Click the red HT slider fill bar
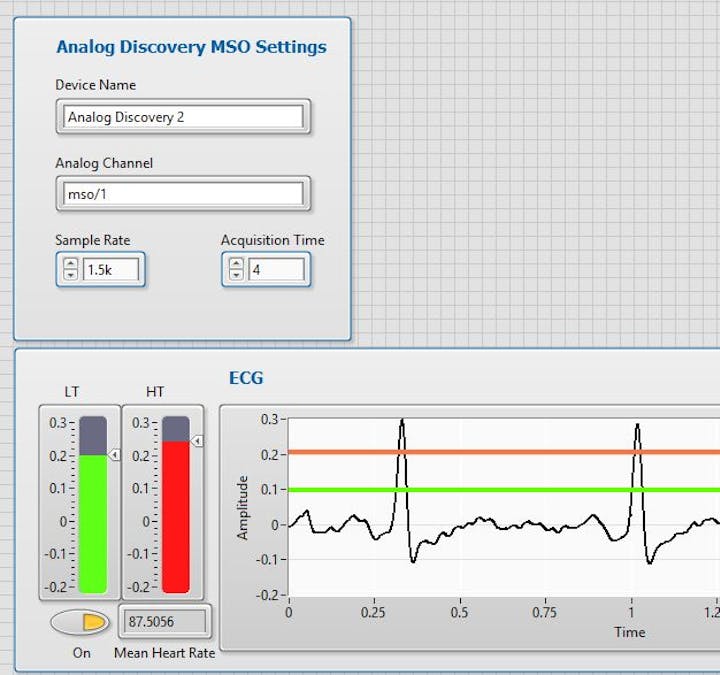Screen dimensions: 720x675 tap(176, 517)
